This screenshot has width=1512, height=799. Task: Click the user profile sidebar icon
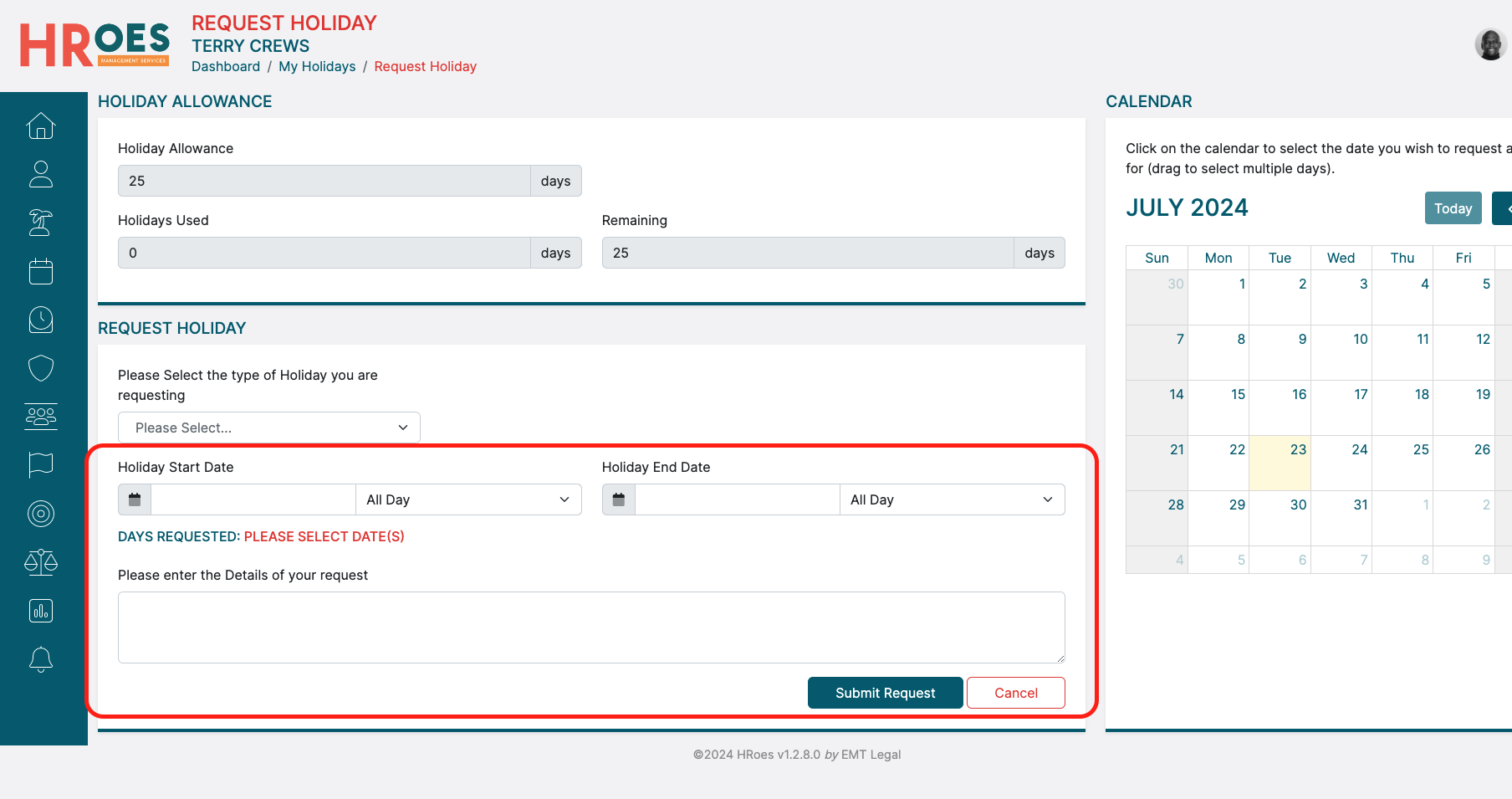pos(41,174)
